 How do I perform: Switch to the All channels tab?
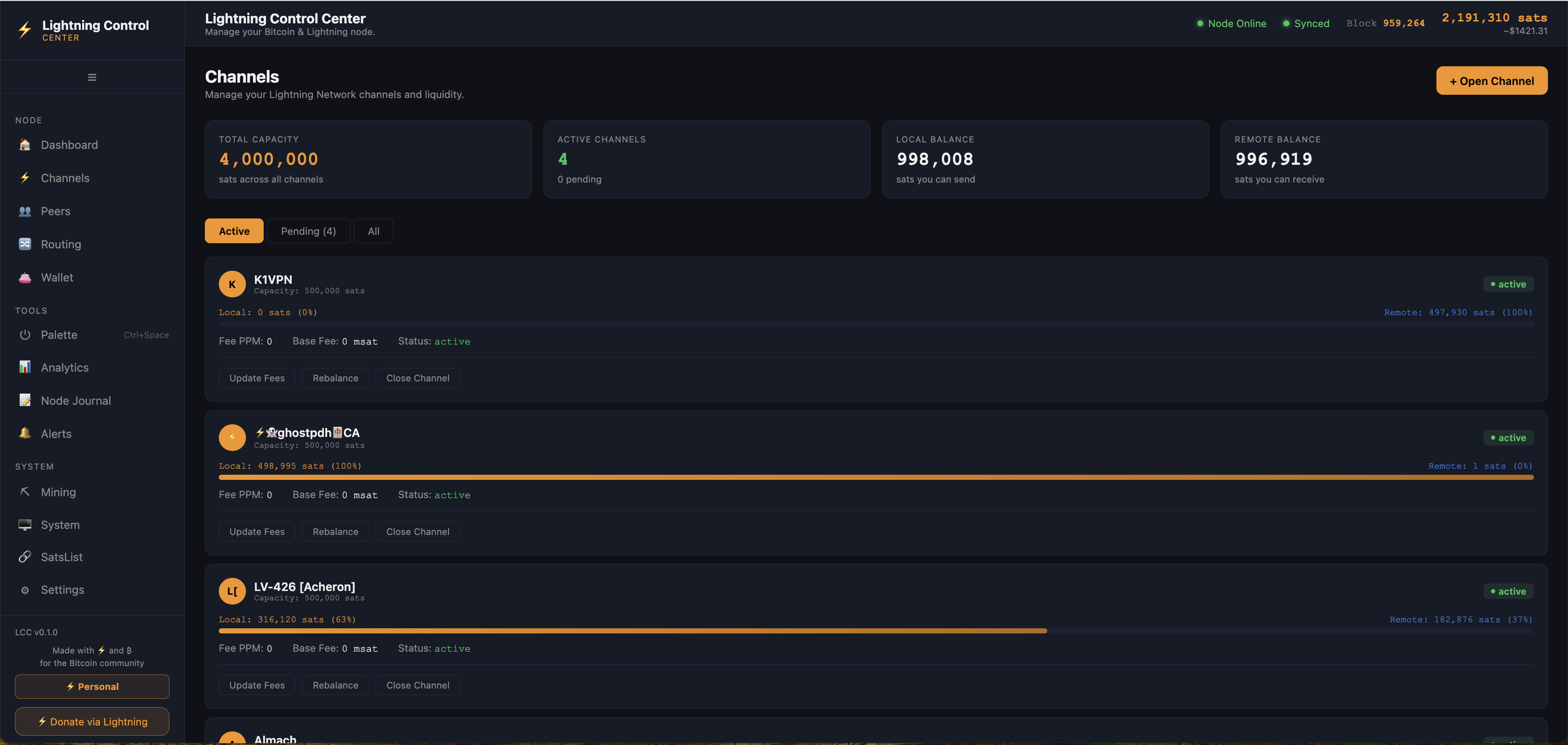click(x=373, y=231)
